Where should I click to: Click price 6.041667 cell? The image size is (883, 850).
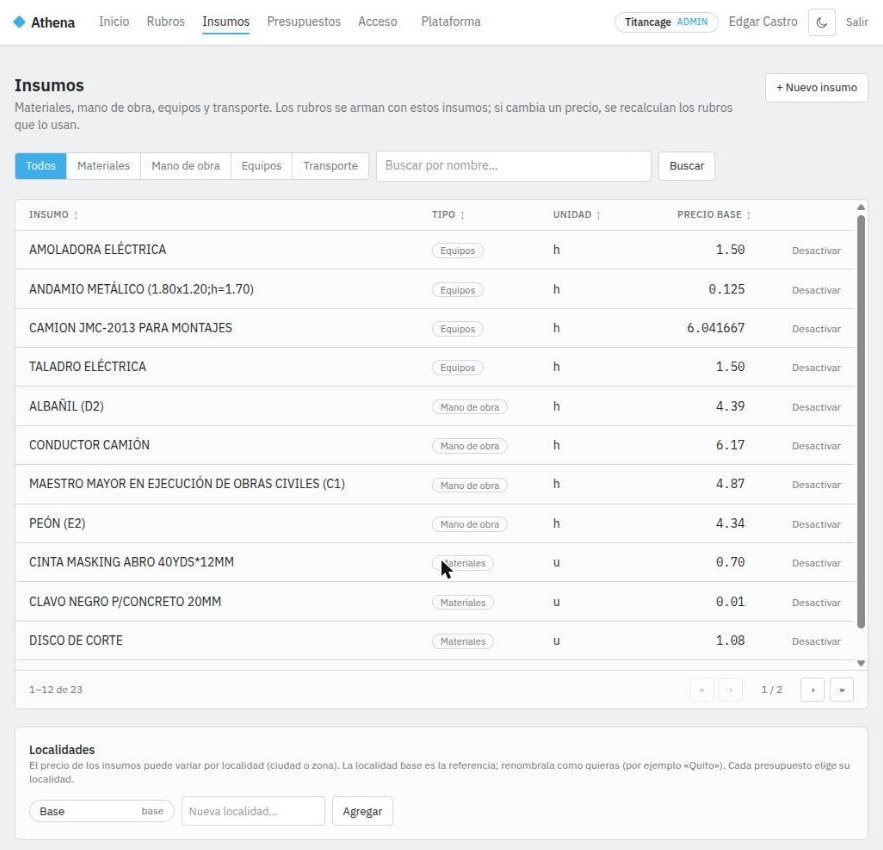(x=715, y=328)
